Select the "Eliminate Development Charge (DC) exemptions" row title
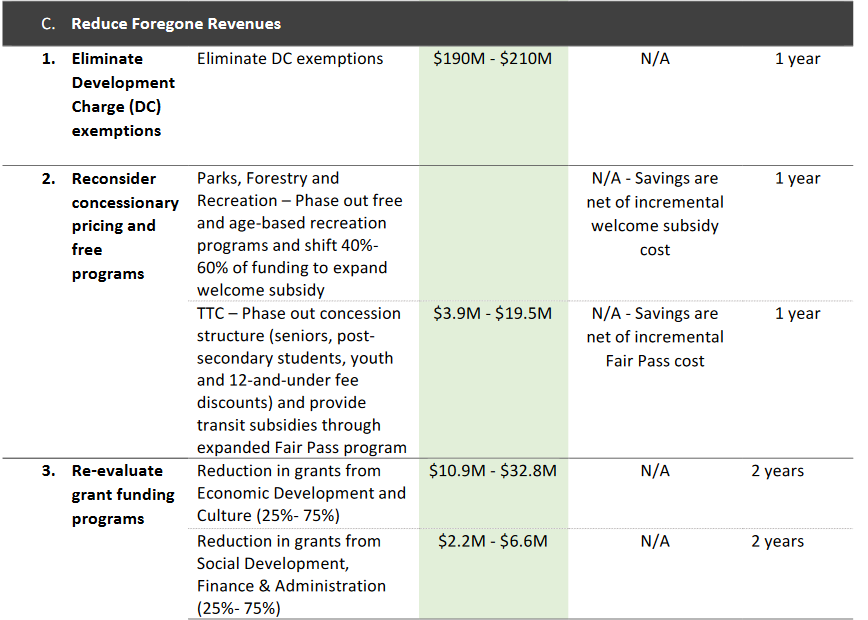 tap(123, 95)
